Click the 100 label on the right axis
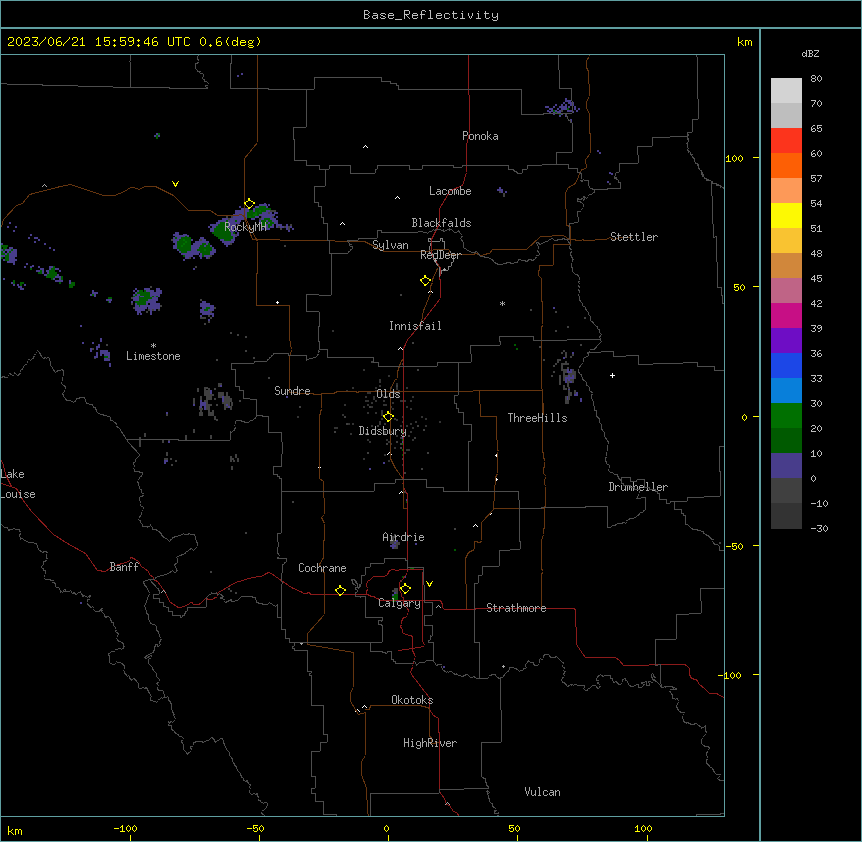 pyautogui.click(x=734, y=158)
